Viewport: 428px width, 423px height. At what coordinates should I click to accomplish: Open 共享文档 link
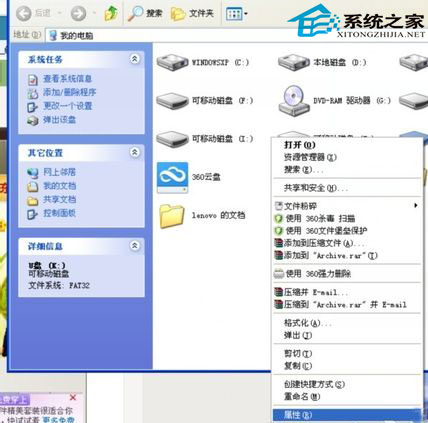(x=59, y=199)
